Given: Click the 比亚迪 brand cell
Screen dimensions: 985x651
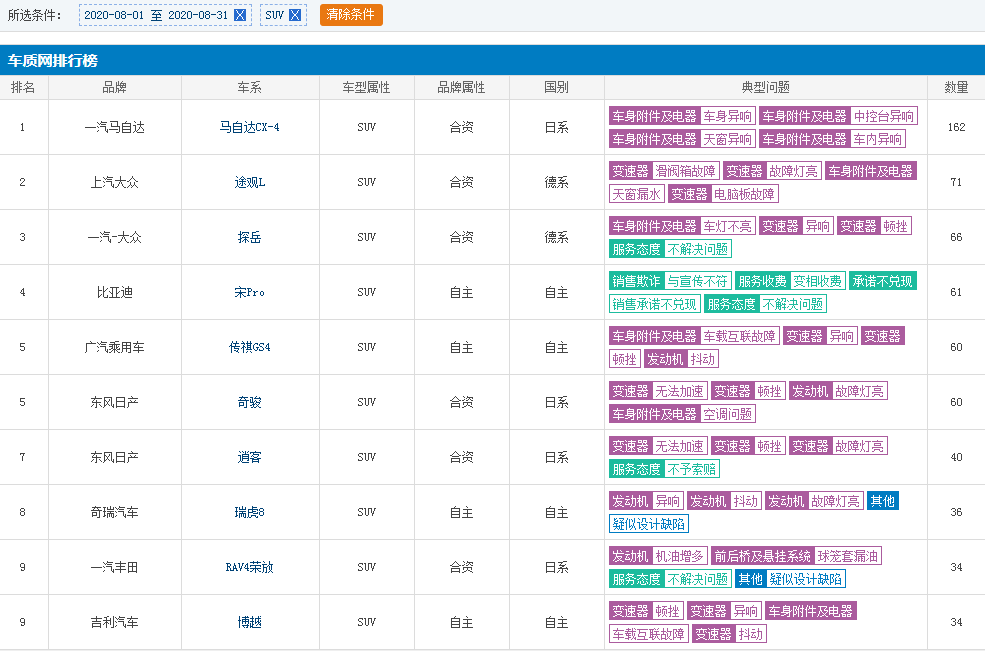Looking at the screenshot, I should 114,292.
